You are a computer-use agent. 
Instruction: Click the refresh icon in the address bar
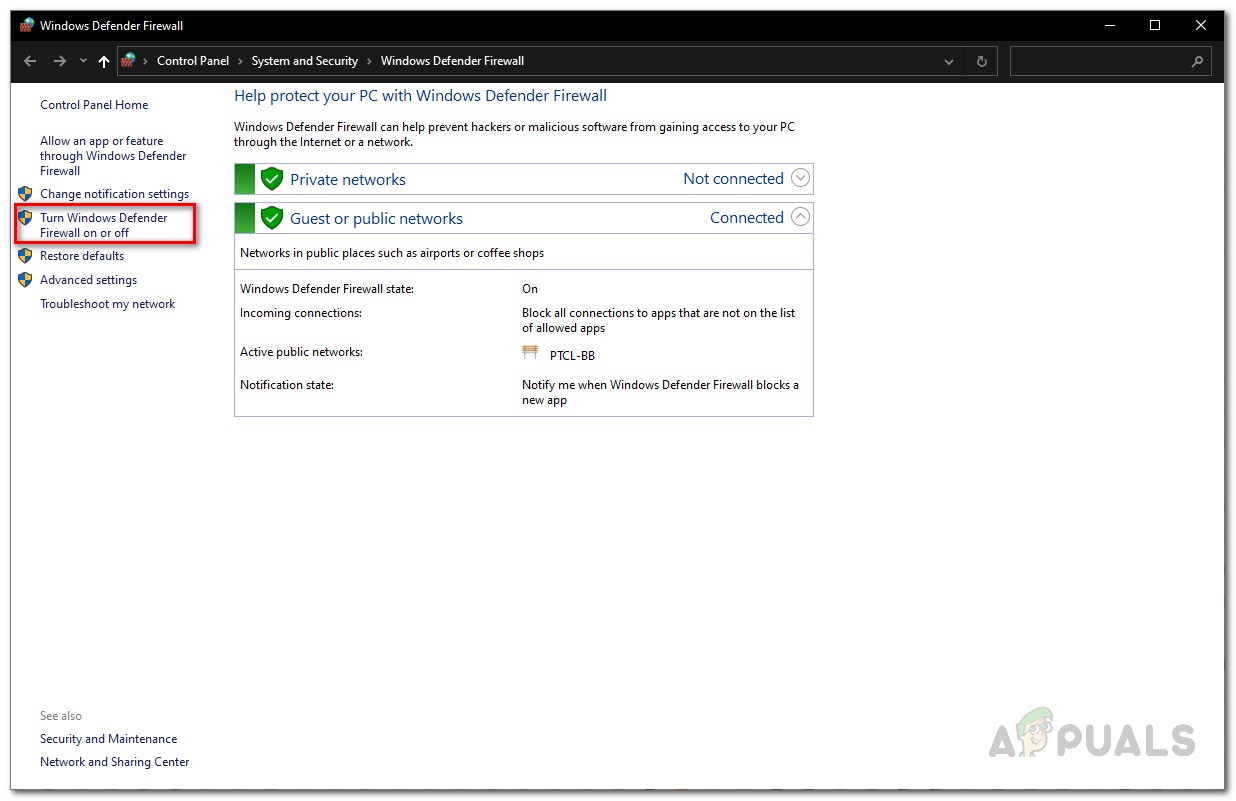coord(981,61)
